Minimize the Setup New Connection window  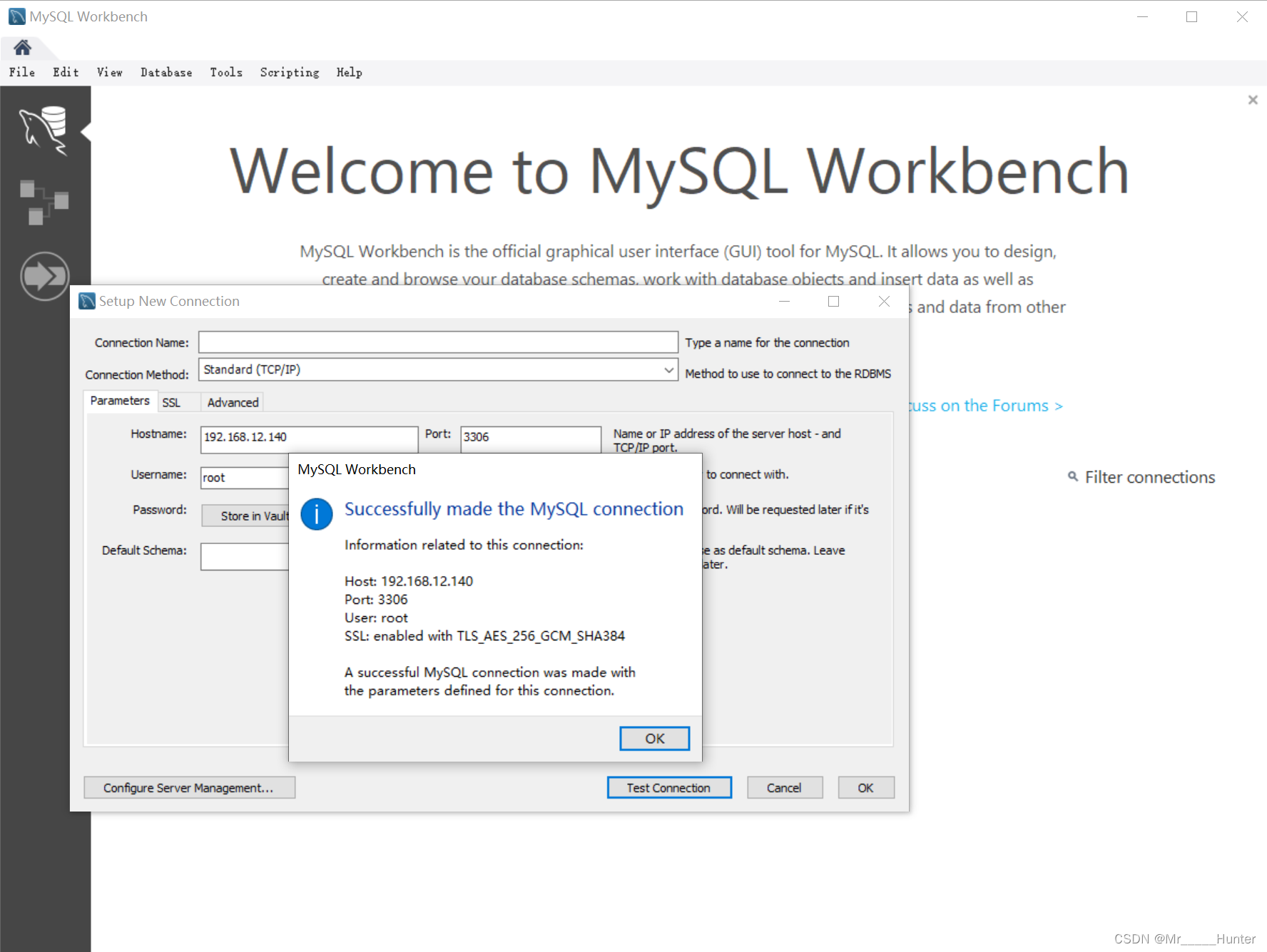click(x=784, y=301)
